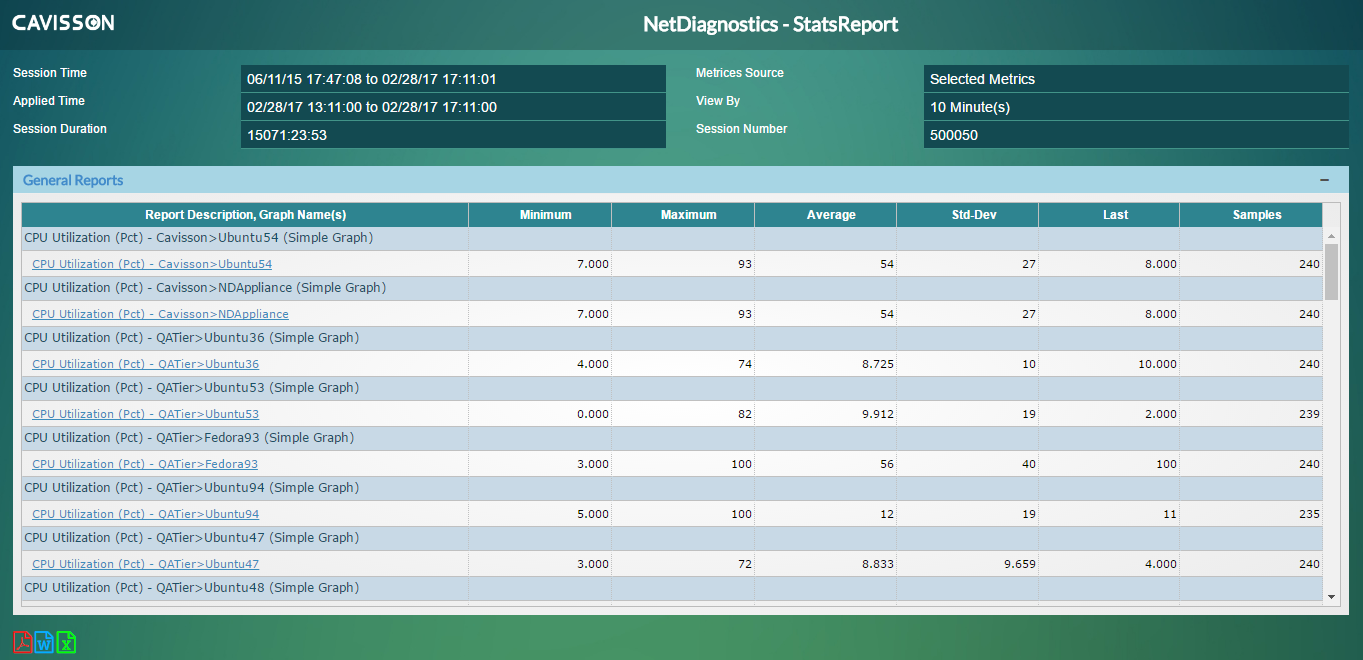
Task: Click the Maximum column header
Action: click(683, 215)
